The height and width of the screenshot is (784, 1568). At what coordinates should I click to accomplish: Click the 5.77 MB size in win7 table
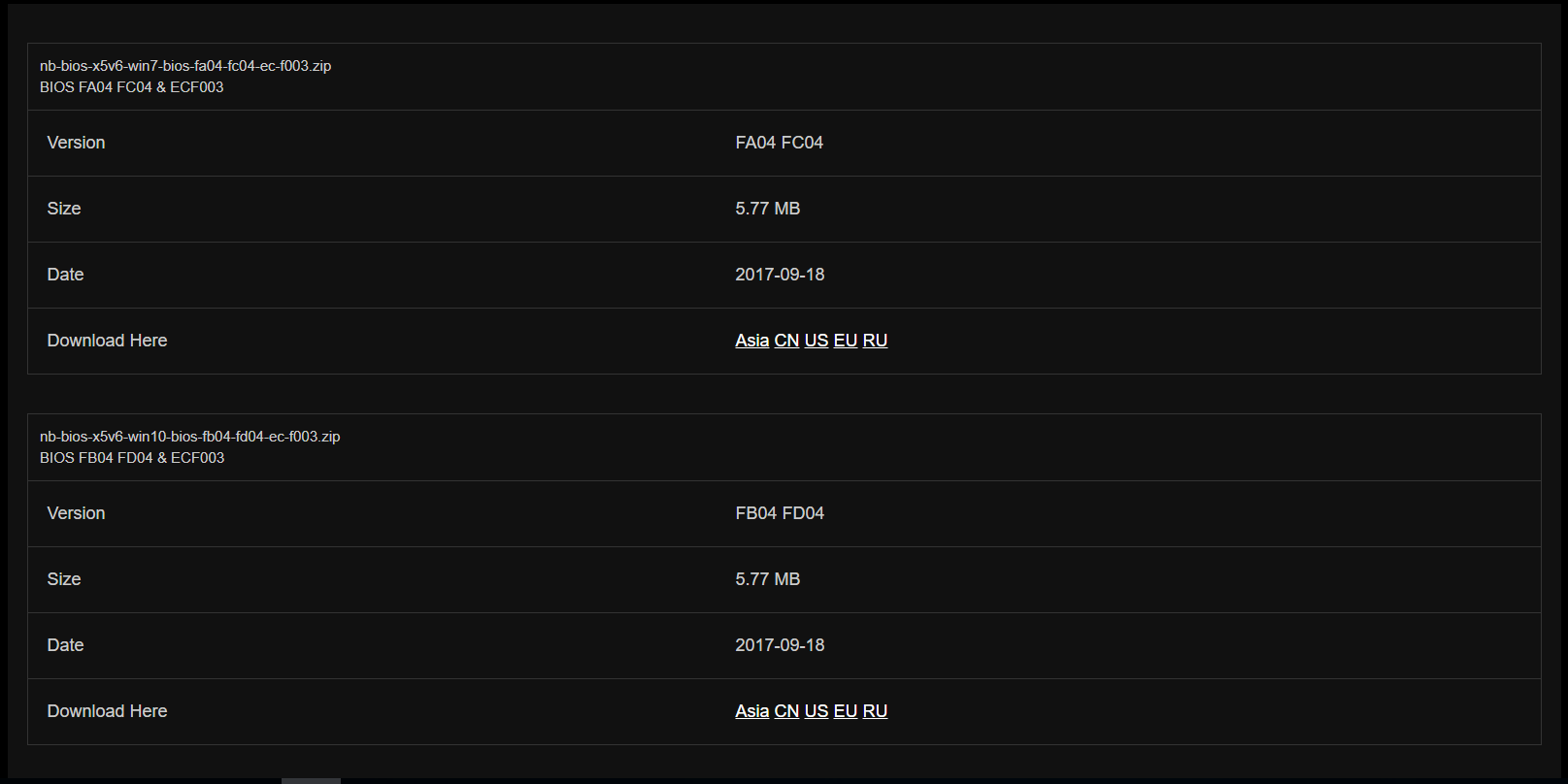tap(768, 209)
